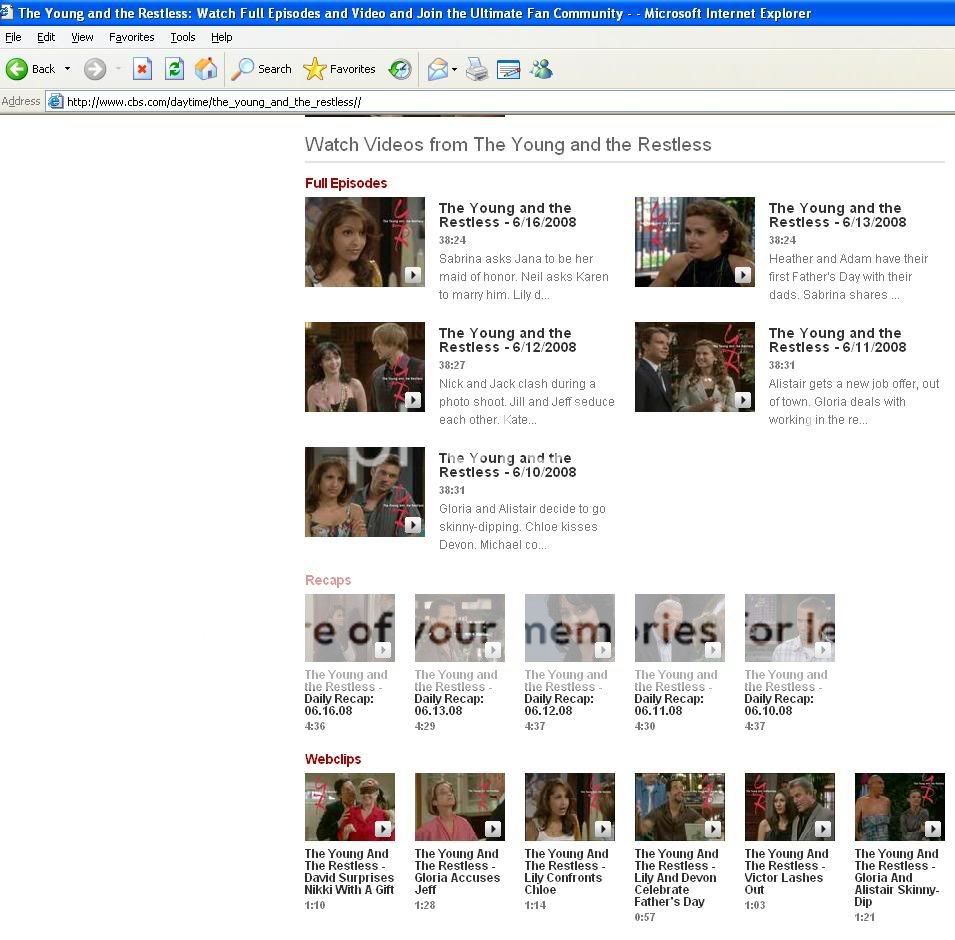This screenshot has width=955, height=940.
Task: Go to the Home page icon
Action: click(x=206, y=69)
